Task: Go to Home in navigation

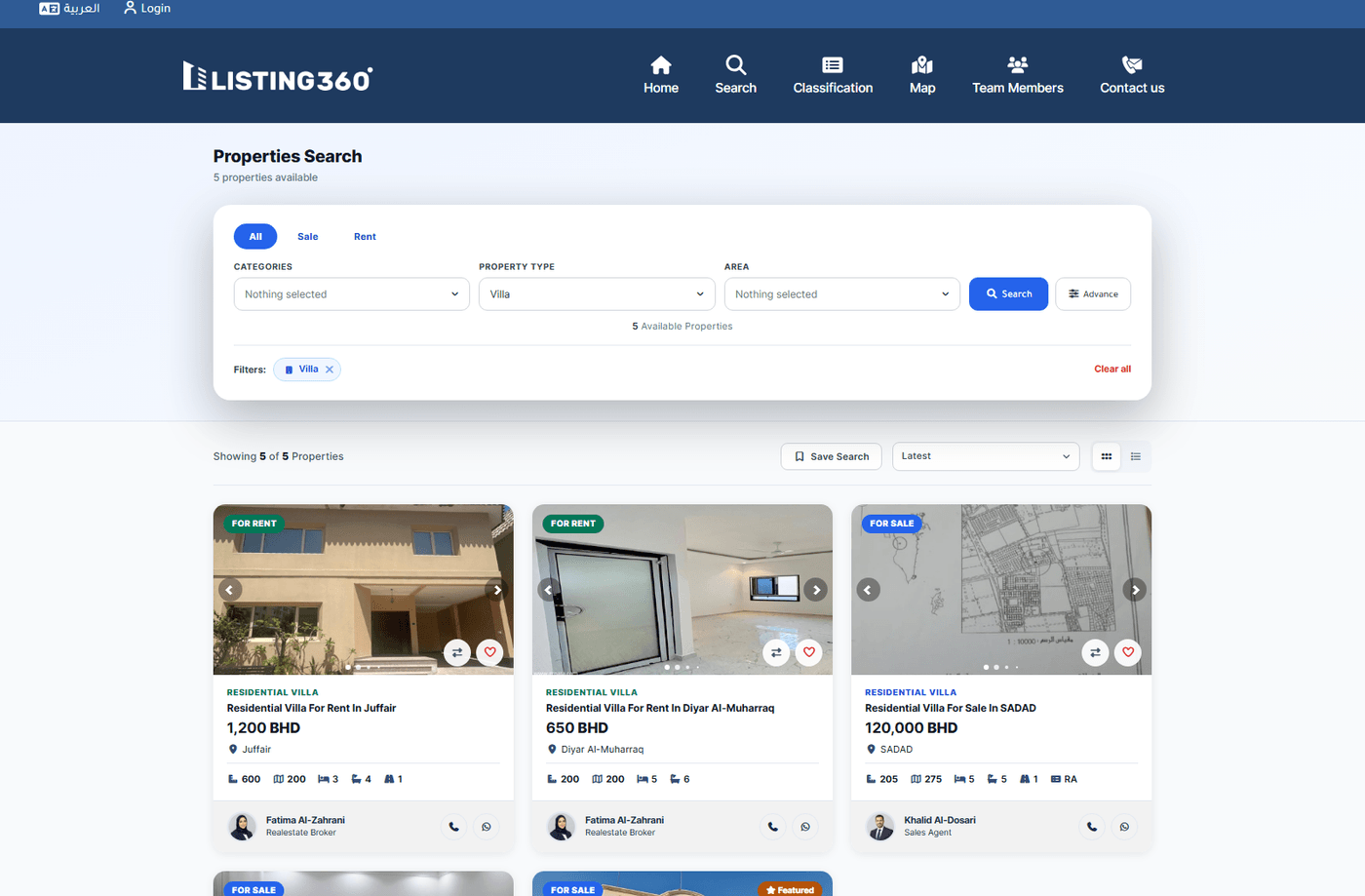Action: point(661,75)
